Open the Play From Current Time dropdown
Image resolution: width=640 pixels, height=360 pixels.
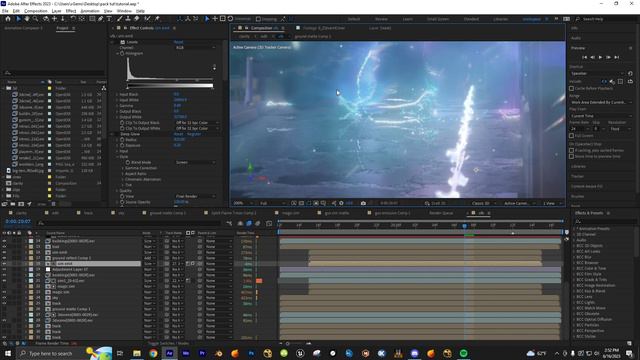point(601,116)
